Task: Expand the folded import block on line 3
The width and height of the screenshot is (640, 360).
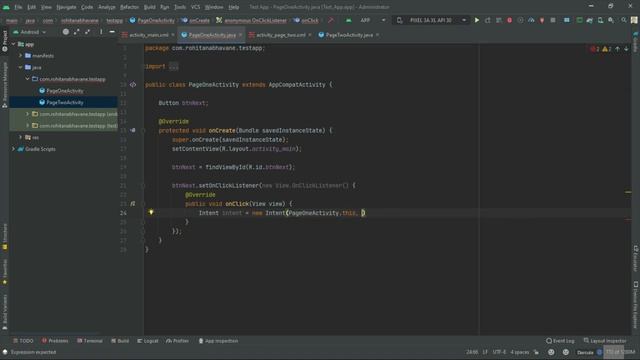Action: click(x=173, y=66)
